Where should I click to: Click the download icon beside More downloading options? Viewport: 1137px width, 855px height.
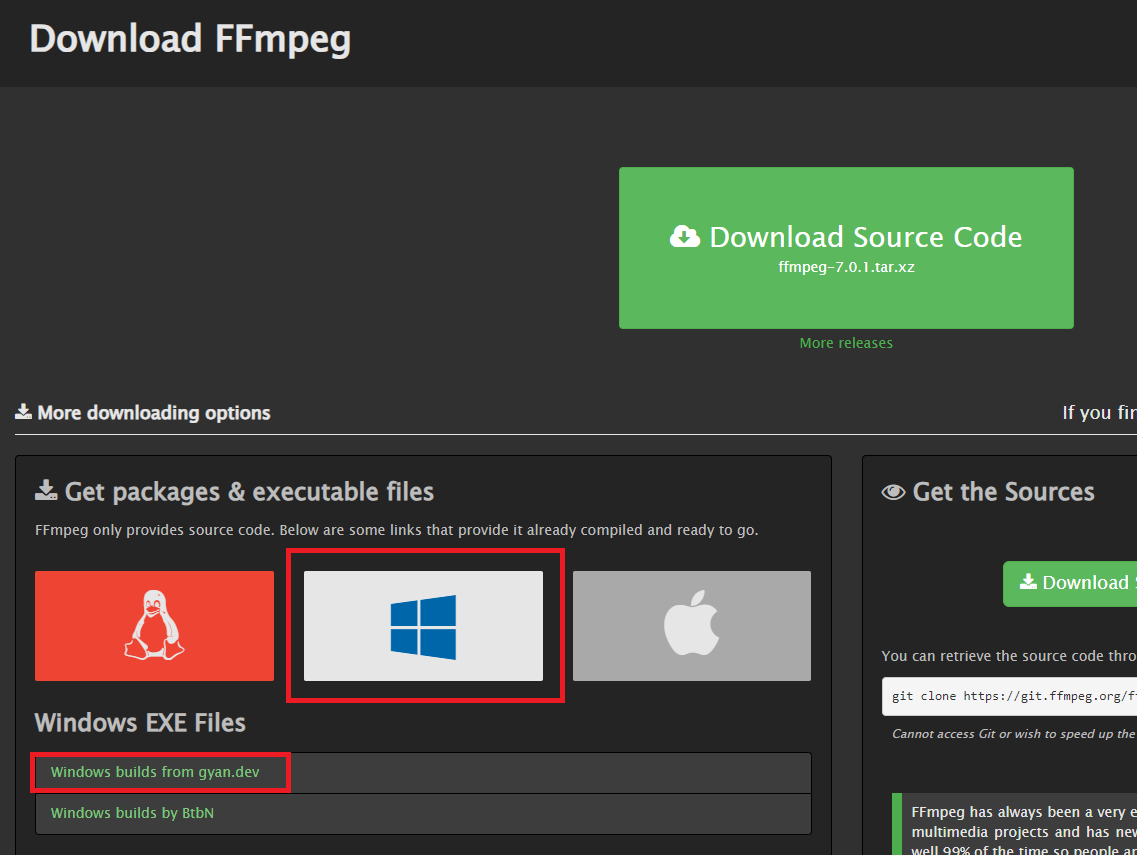(23, 412)
